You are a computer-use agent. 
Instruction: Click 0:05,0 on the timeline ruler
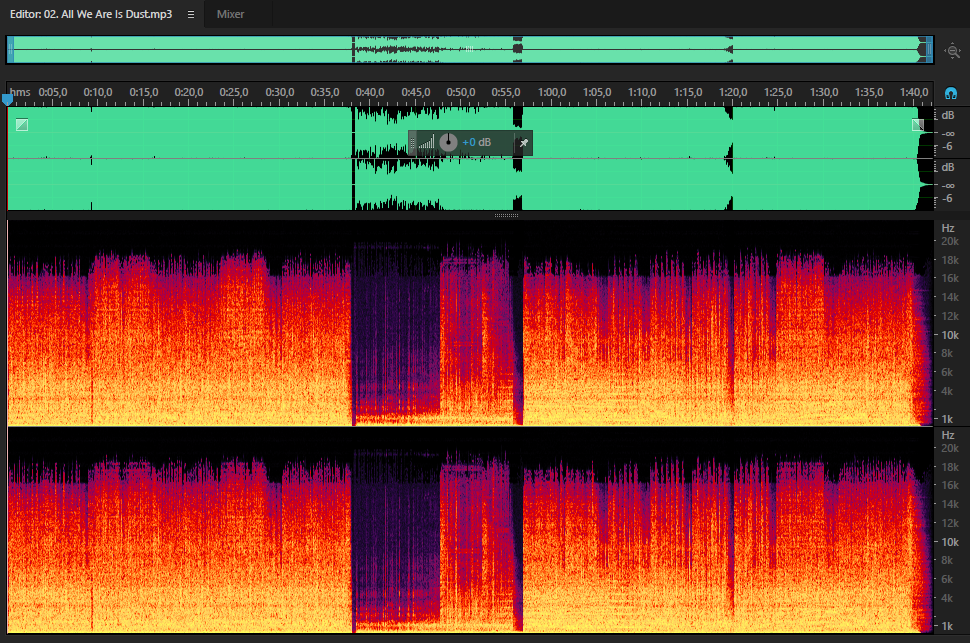point(53,92)
